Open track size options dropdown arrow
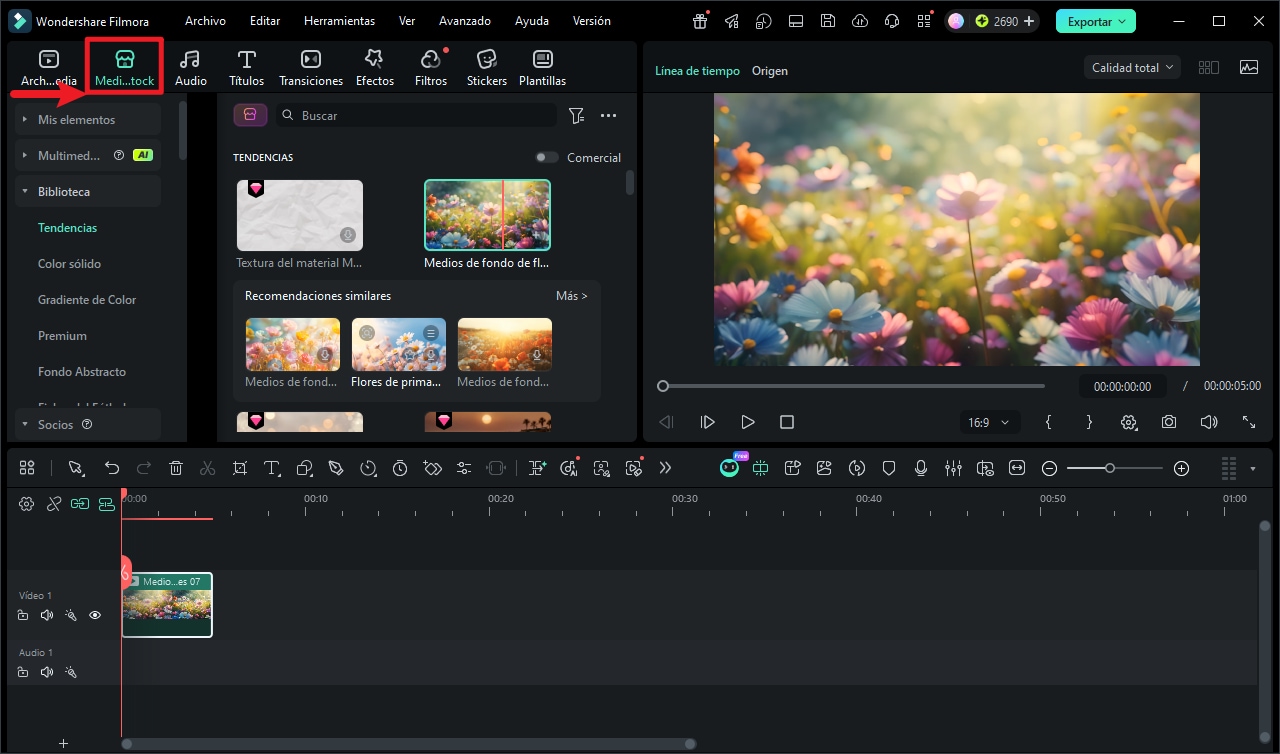Viewport: 1280px width, 754px height. 1253,468
